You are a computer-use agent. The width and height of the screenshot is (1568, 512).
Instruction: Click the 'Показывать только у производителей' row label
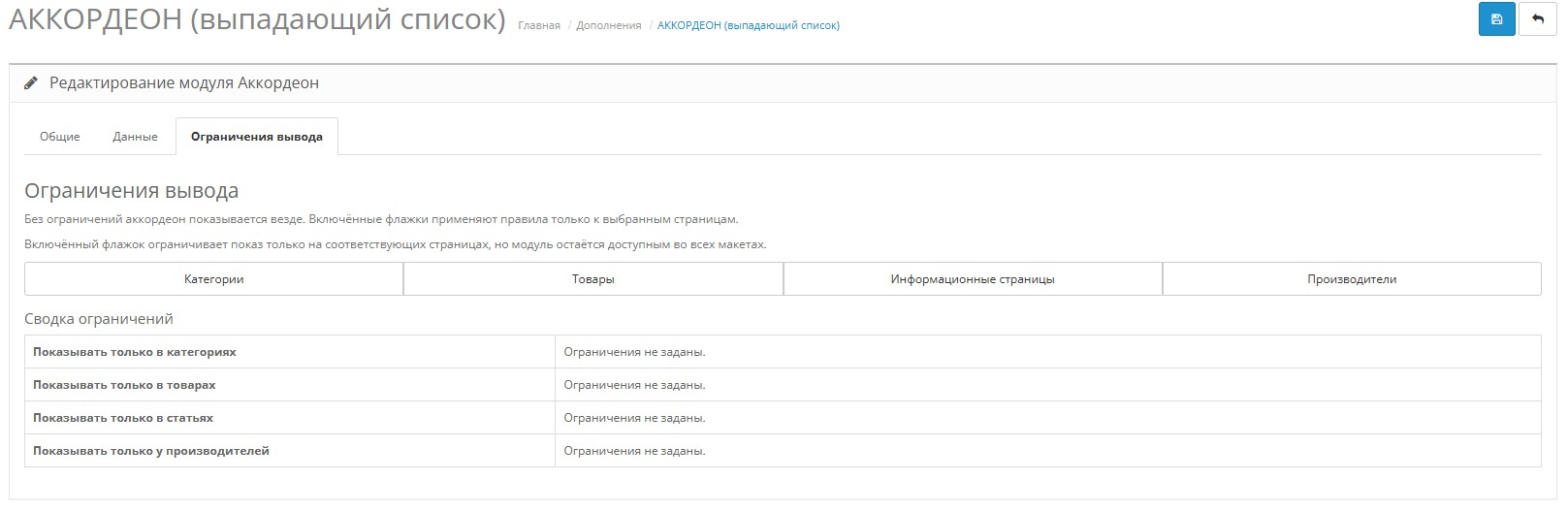151,451
